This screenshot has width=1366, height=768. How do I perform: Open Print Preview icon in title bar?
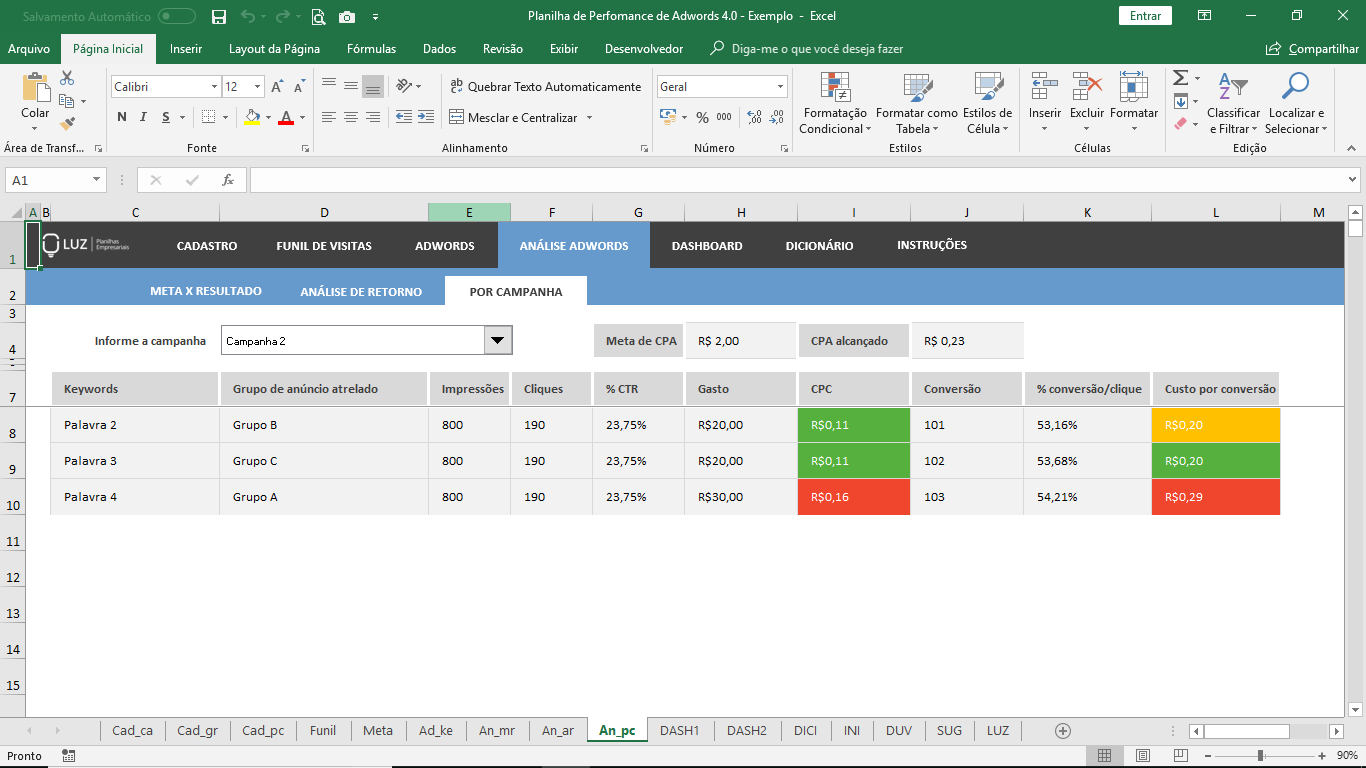click(x=318, y=16)
